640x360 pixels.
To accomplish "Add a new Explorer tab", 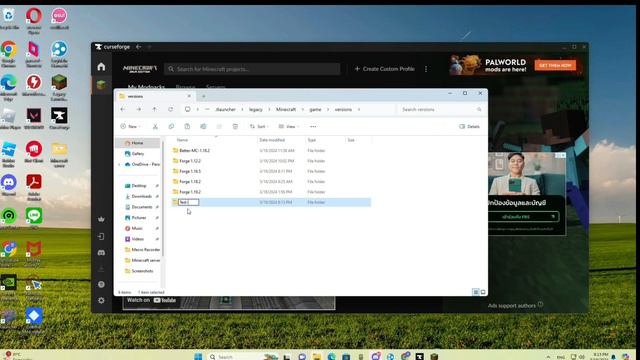I will [203, 96].
